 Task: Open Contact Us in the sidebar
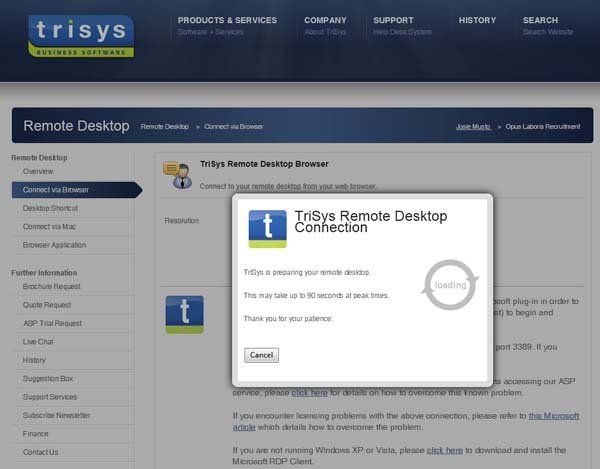pos(41,452)
